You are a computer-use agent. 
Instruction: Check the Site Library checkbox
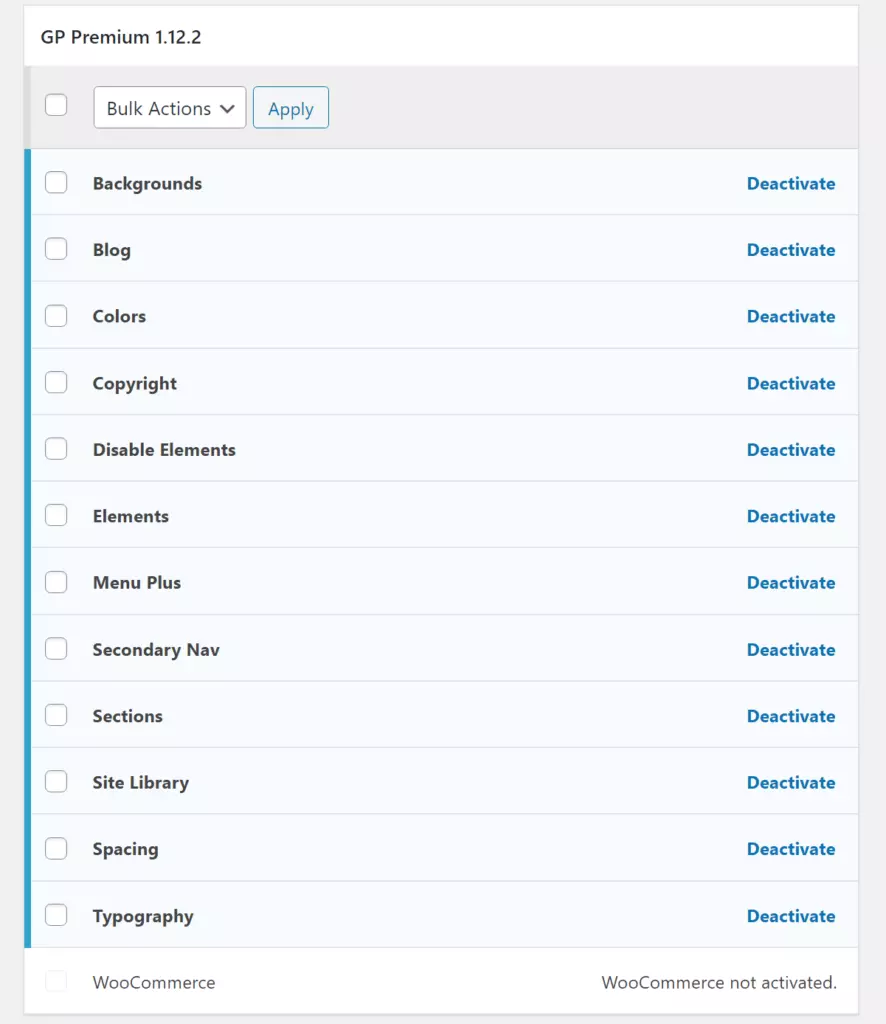(x=56, y=782)
